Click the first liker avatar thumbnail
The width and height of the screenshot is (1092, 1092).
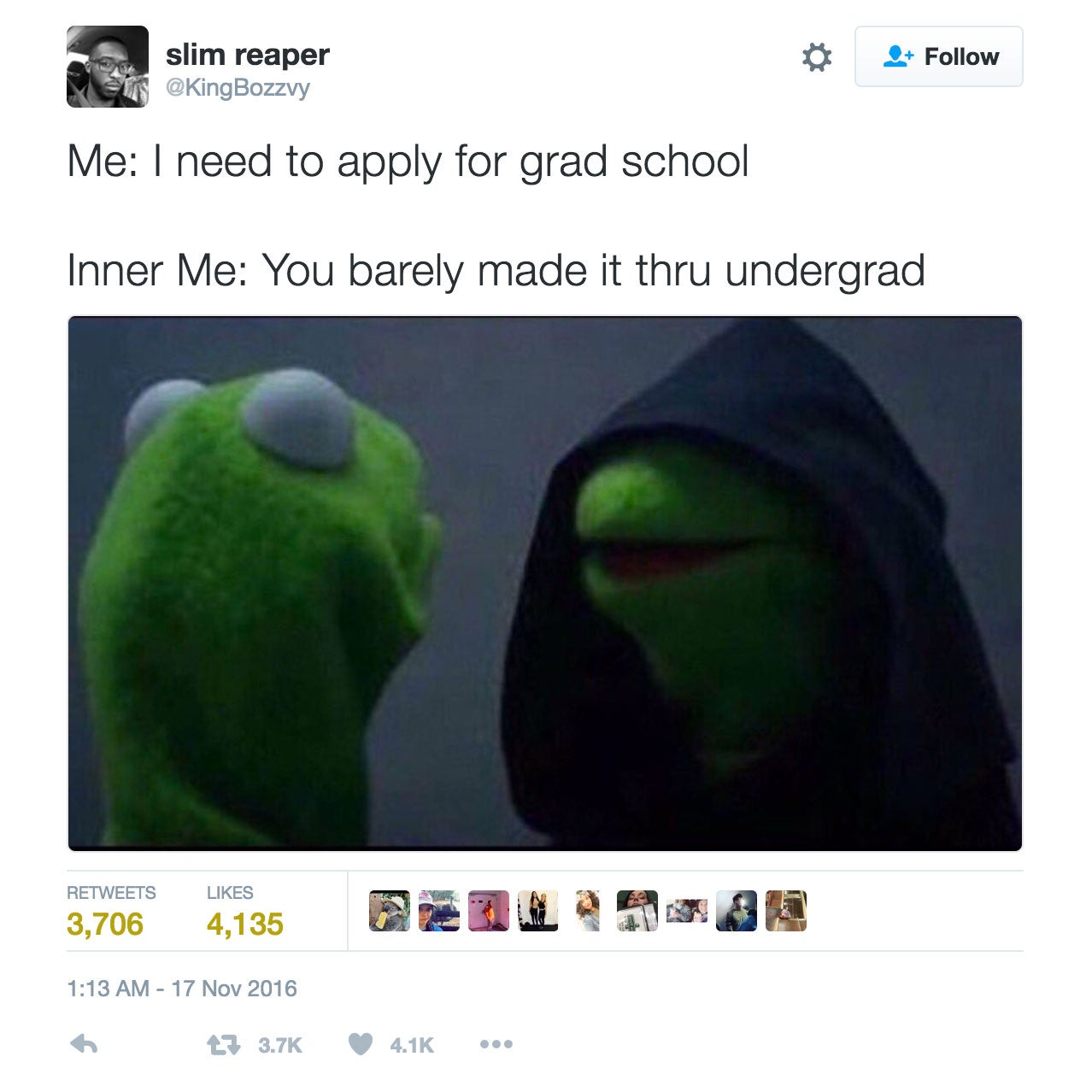pos(390,911)
